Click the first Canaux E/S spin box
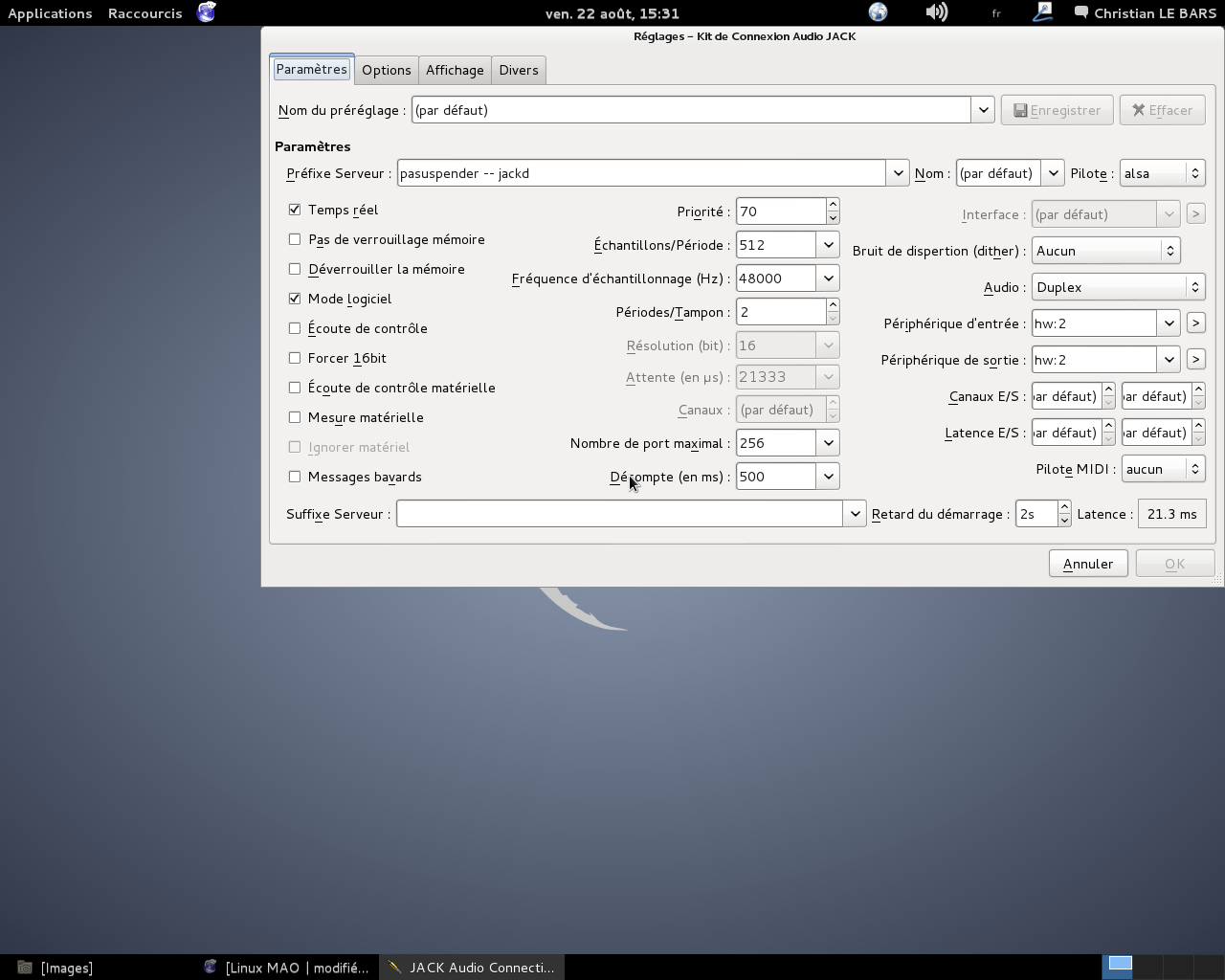Screen dimensions: 1225x980 1073,396
